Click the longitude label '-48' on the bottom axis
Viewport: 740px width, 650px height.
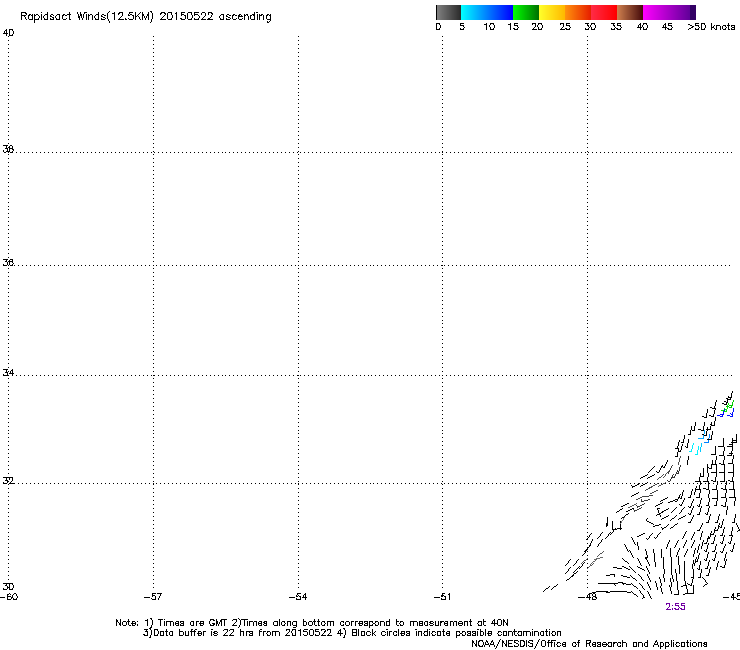[588, 597]
